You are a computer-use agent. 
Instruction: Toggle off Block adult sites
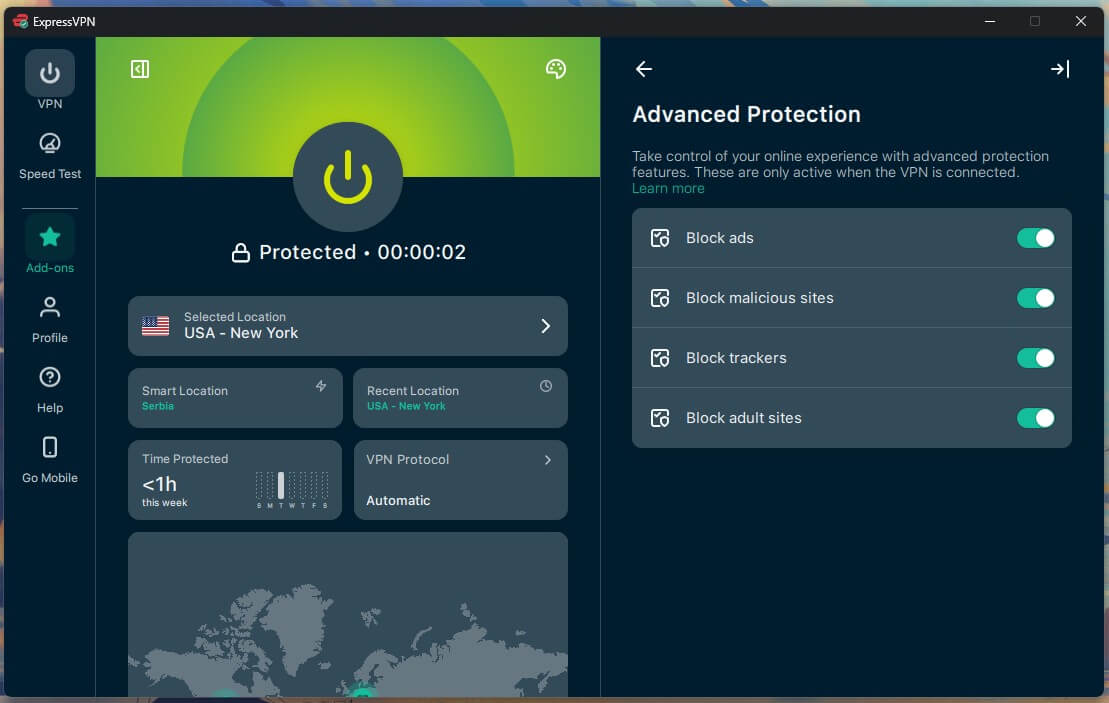coord(1035,418)
